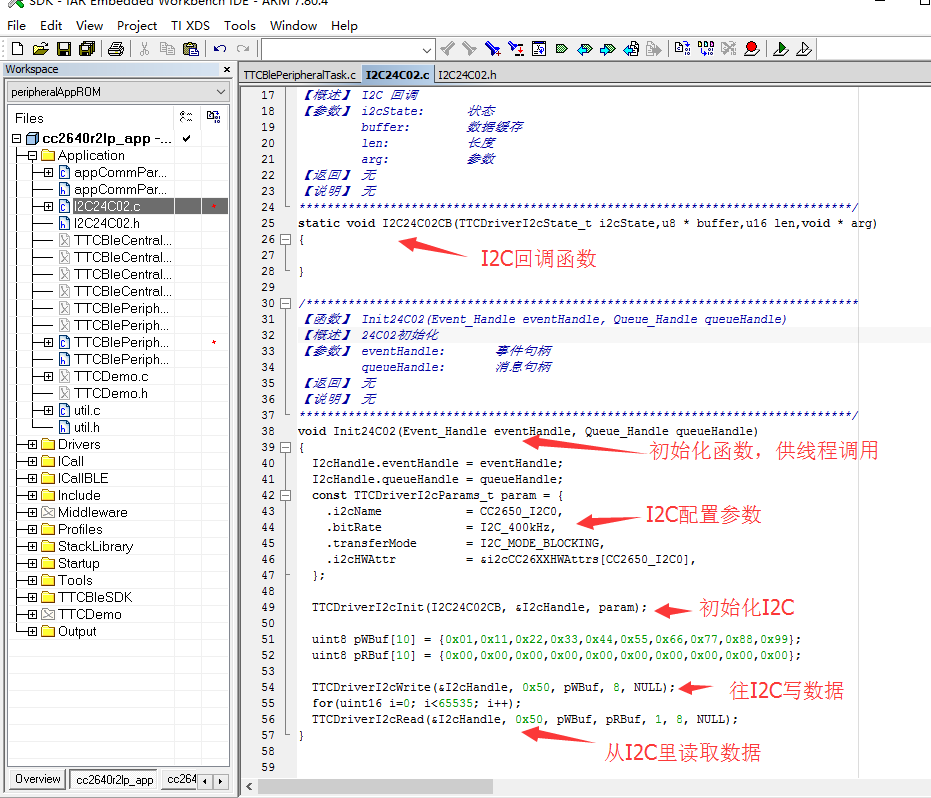The width and height of the screenshot is (931, 798).
Task: Click the Stop Build toolbar icon
Action: 729,49
